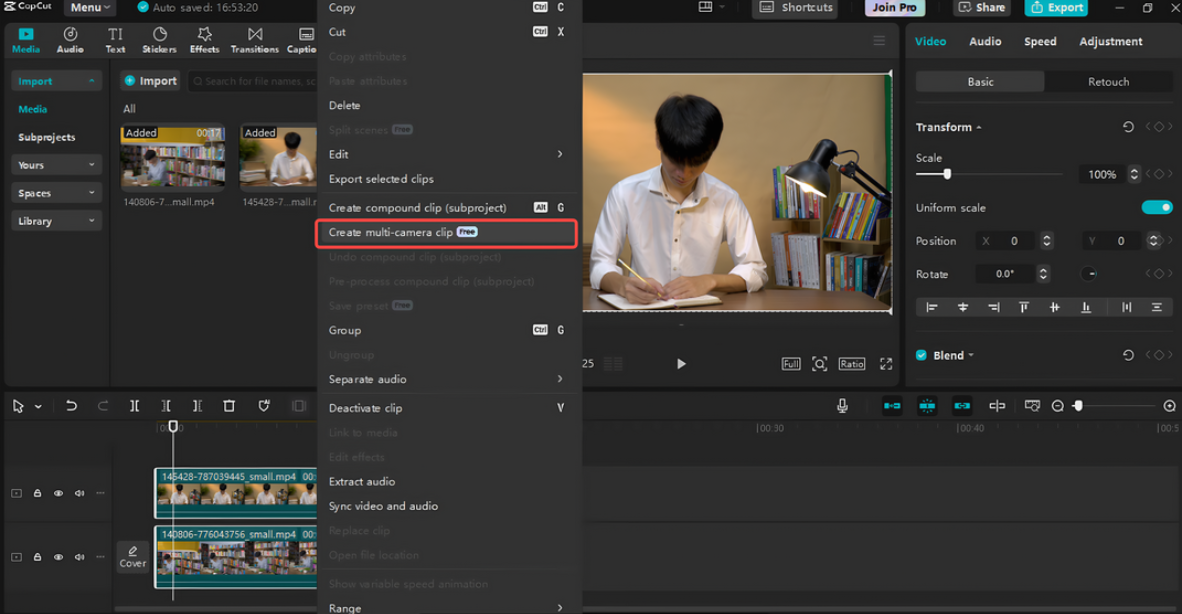Toggle visibility eye on the top video track

click(x=58, y=493)
